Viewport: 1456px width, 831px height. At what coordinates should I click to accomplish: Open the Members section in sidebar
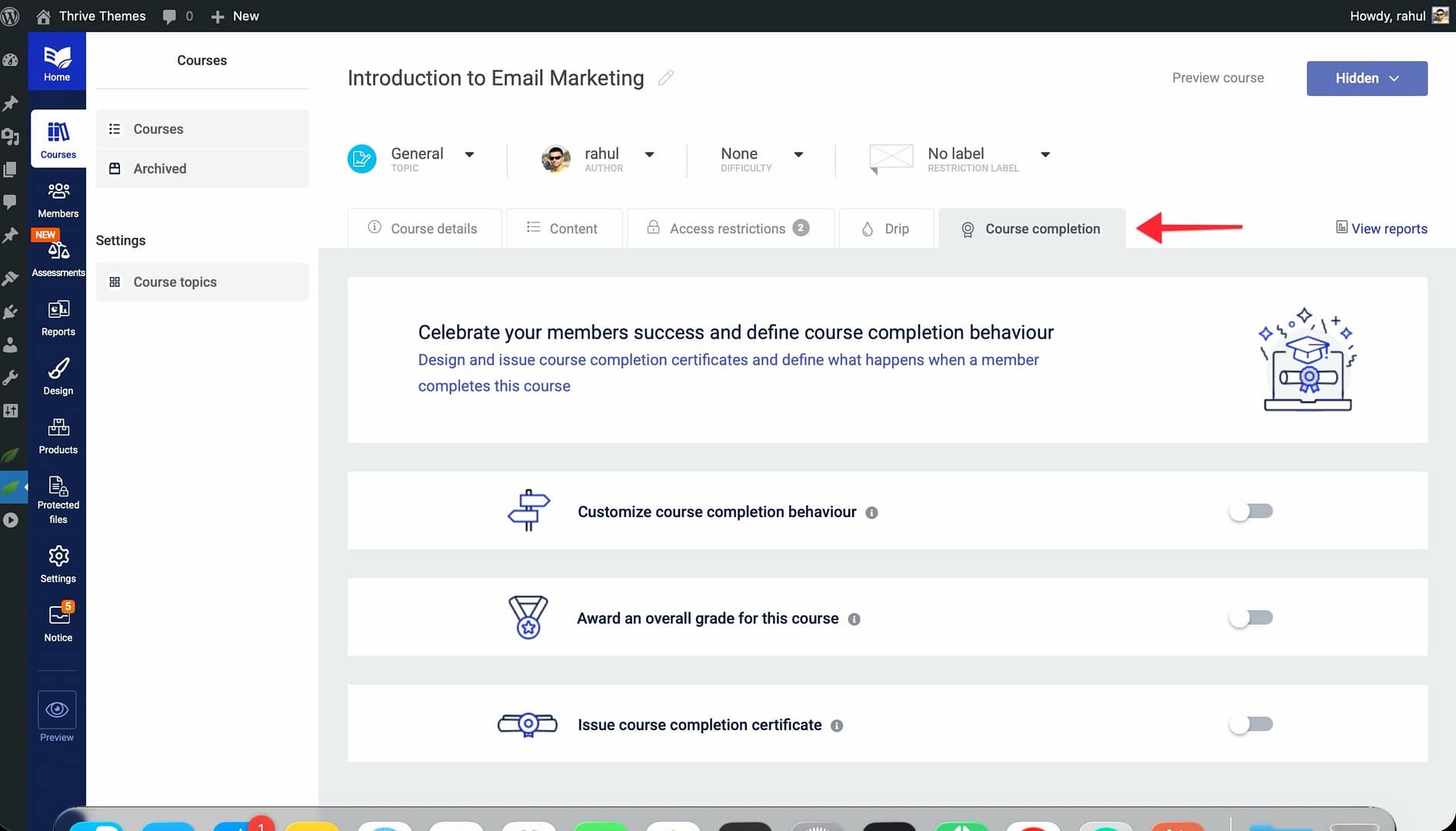58,199
